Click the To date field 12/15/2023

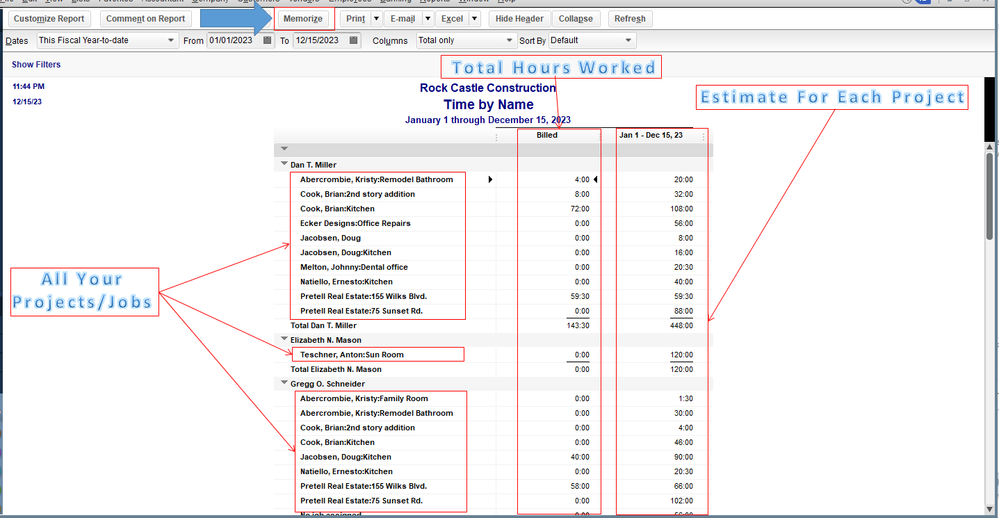[320, 40]
